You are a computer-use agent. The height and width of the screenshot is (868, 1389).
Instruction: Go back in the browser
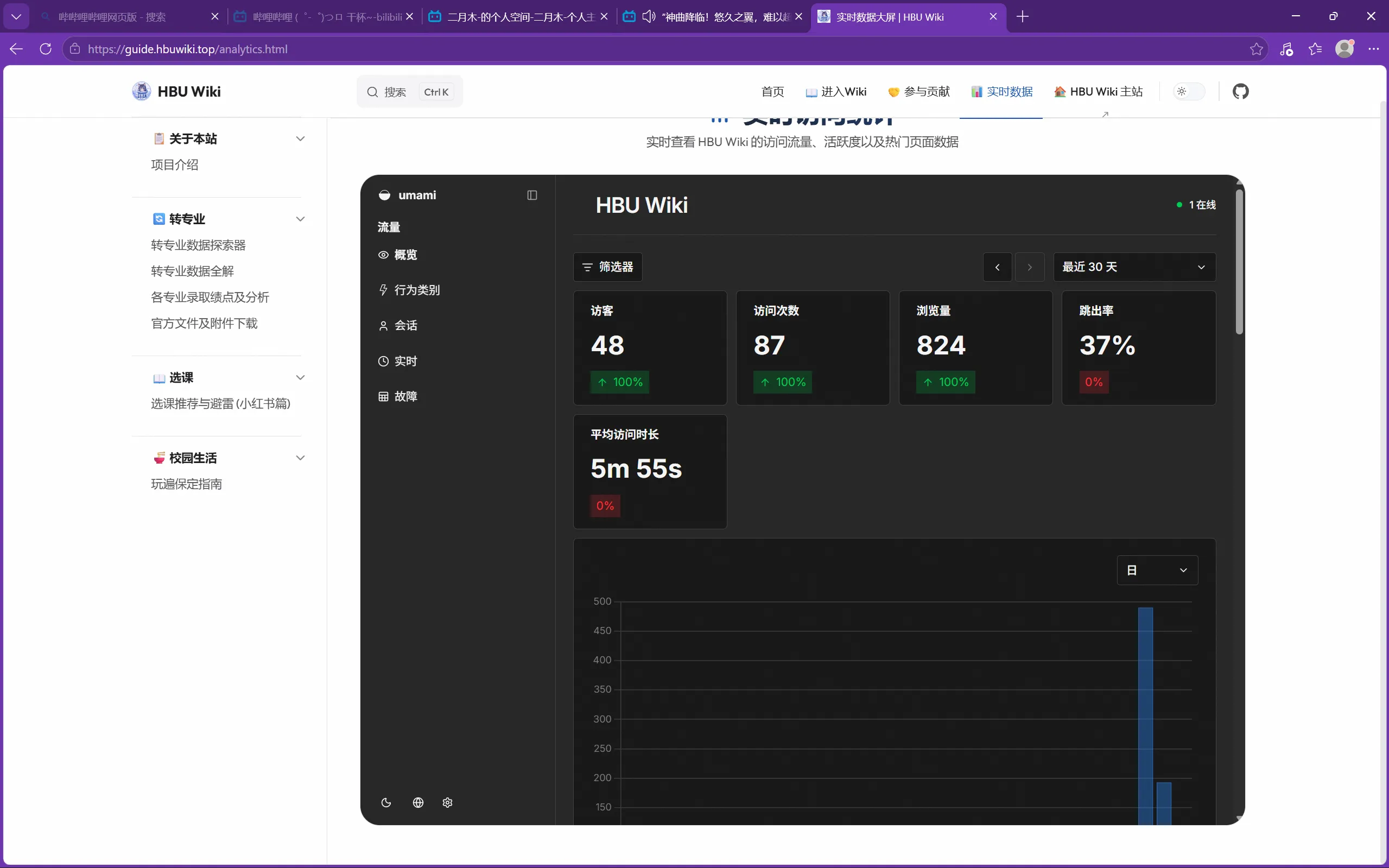(x=16, y=49)
